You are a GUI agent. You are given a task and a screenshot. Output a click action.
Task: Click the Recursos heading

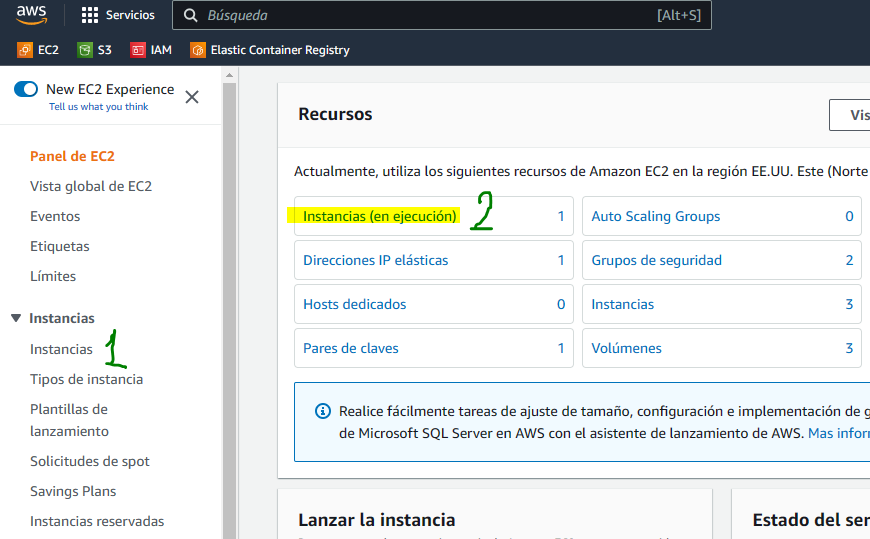pyautogui.click(x=335, y=114)
